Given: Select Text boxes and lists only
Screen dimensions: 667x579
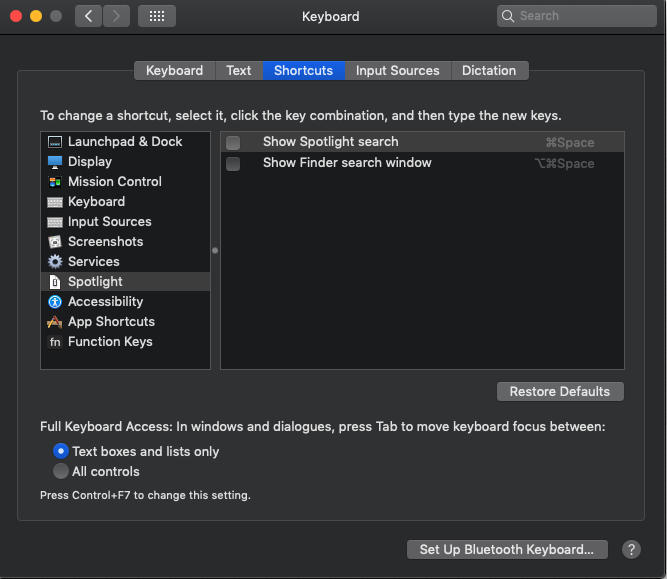Looking at the screenshot, I should 61,451.
